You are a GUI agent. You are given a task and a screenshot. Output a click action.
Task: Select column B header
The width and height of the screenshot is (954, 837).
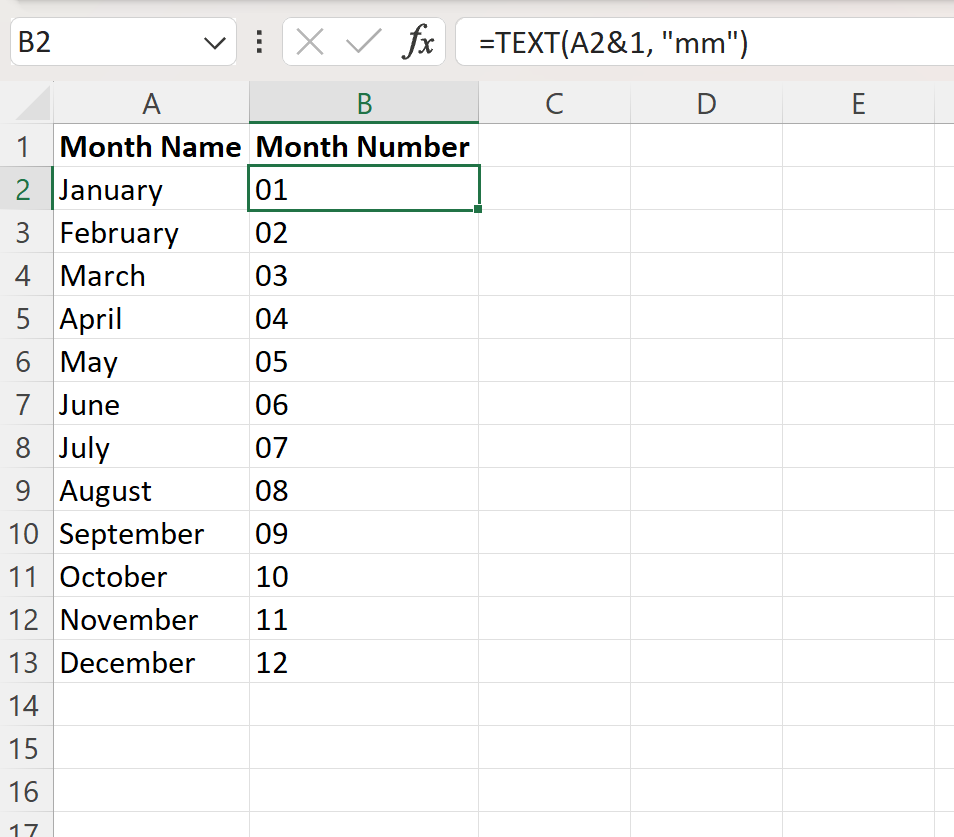pyautogui.click(x=364, y=103)
